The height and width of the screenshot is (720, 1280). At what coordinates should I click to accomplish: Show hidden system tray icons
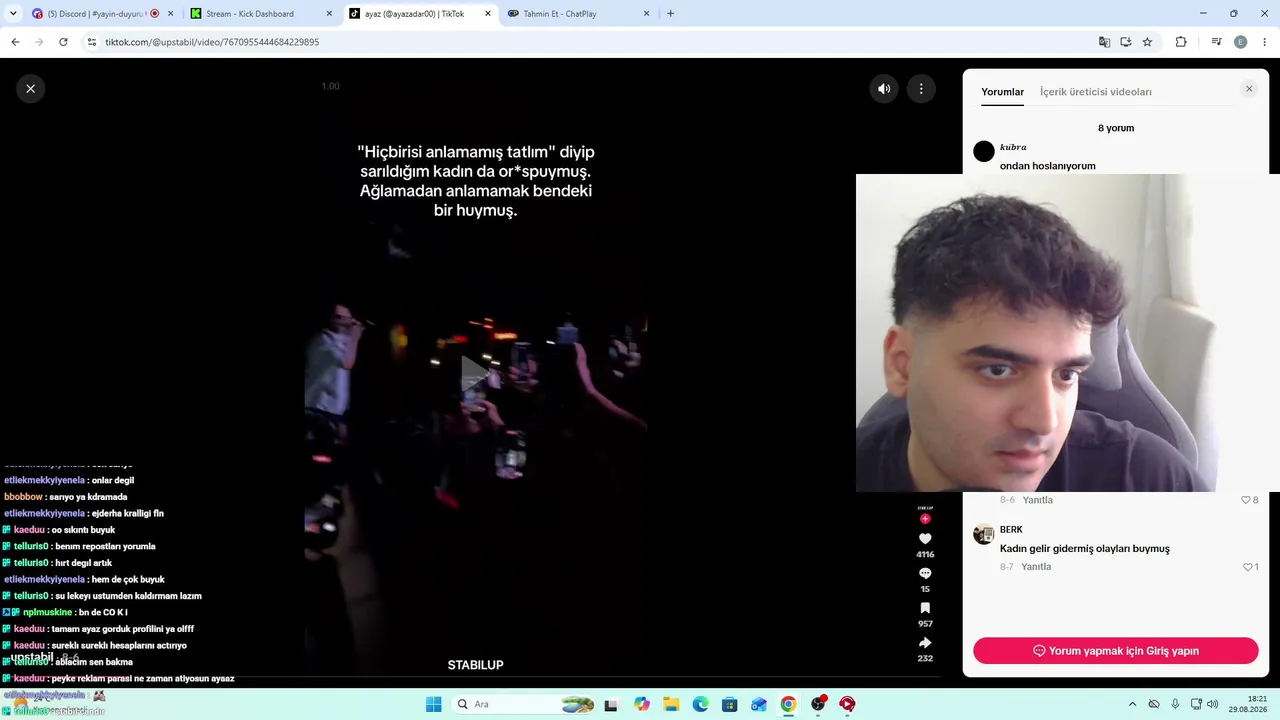1132,704
